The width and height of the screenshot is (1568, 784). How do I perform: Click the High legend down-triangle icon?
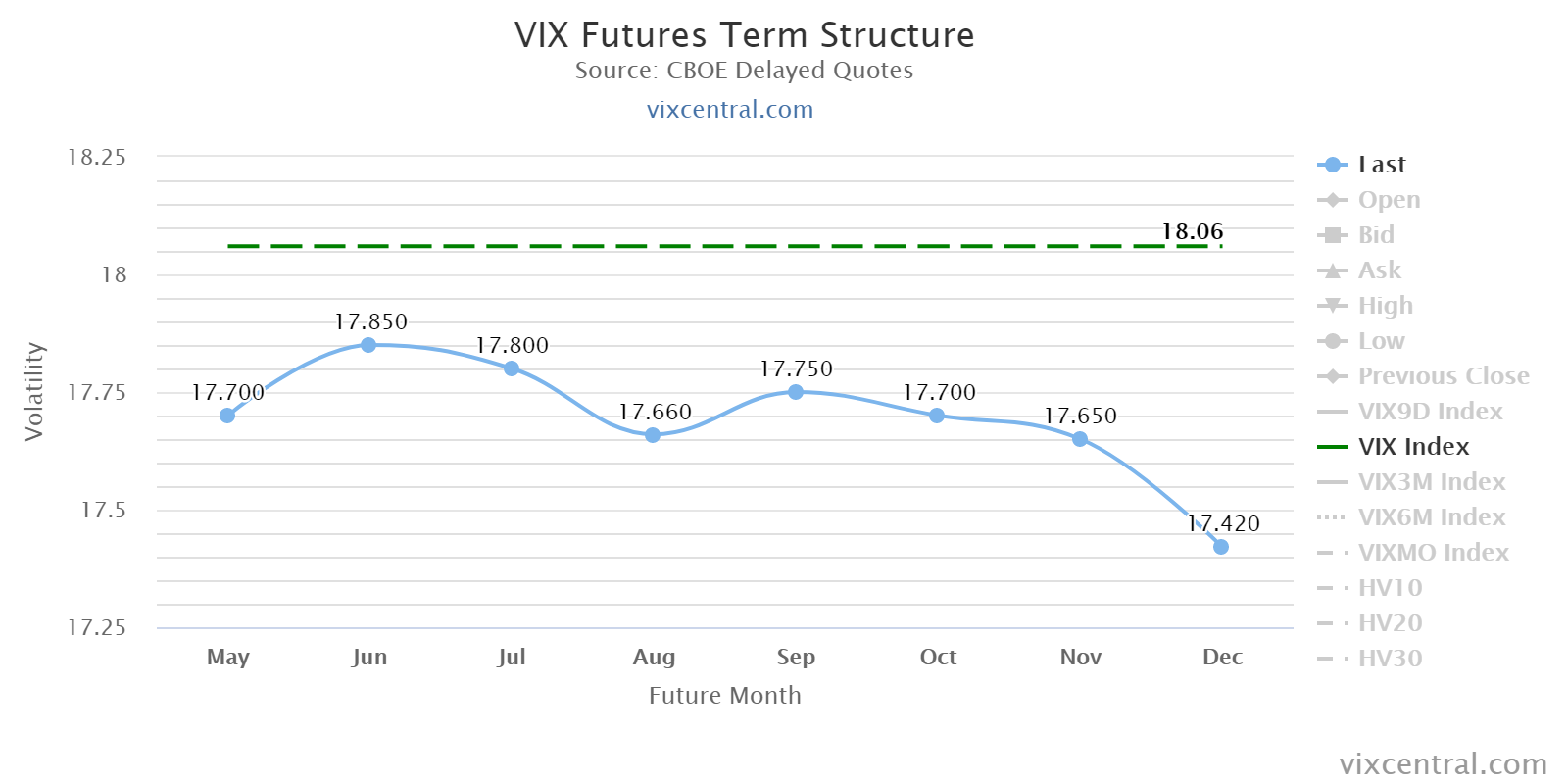[x=1332, y=306]
